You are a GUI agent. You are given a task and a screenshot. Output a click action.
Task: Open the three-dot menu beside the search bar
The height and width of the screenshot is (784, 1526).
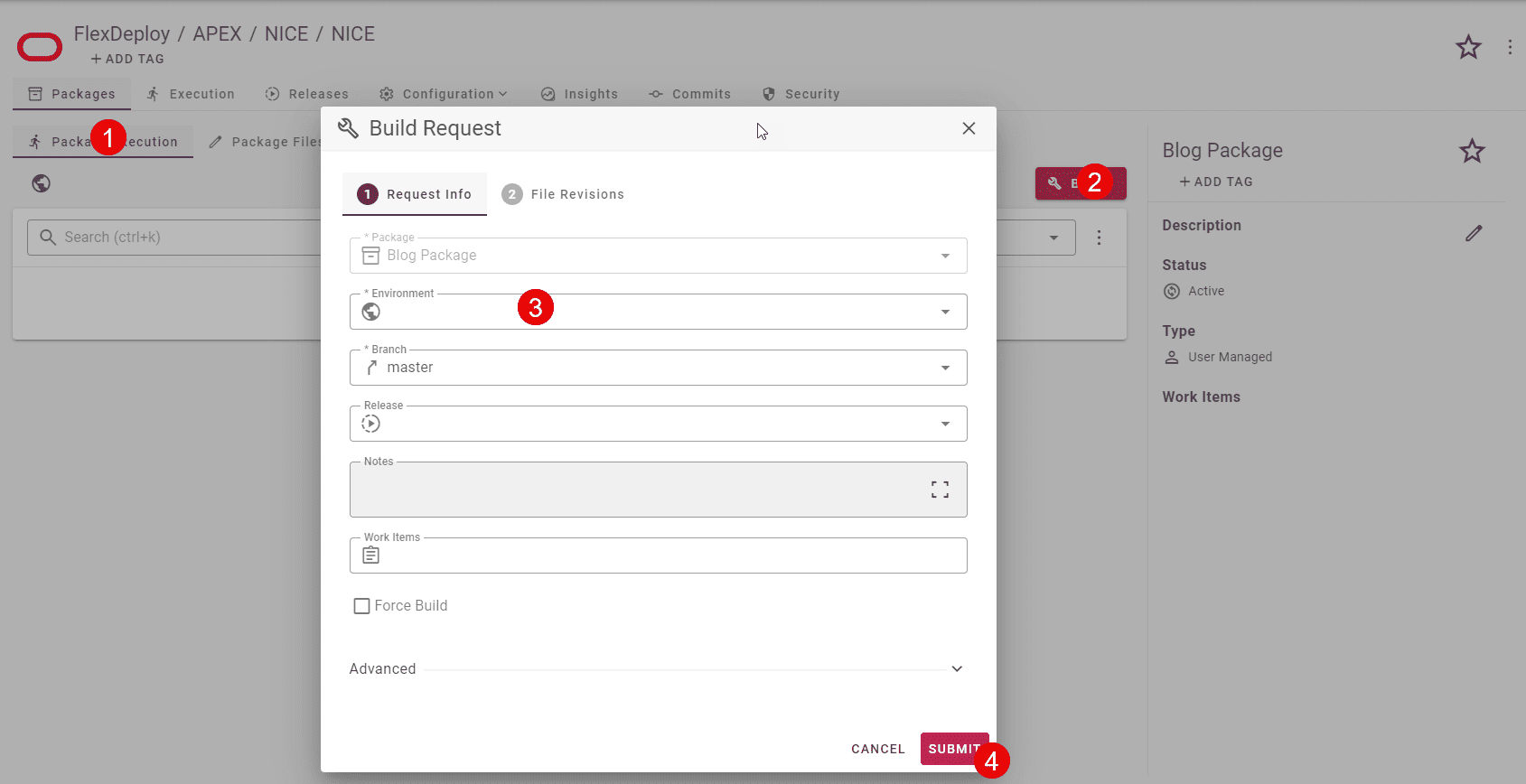click(x=1099, y=238)
